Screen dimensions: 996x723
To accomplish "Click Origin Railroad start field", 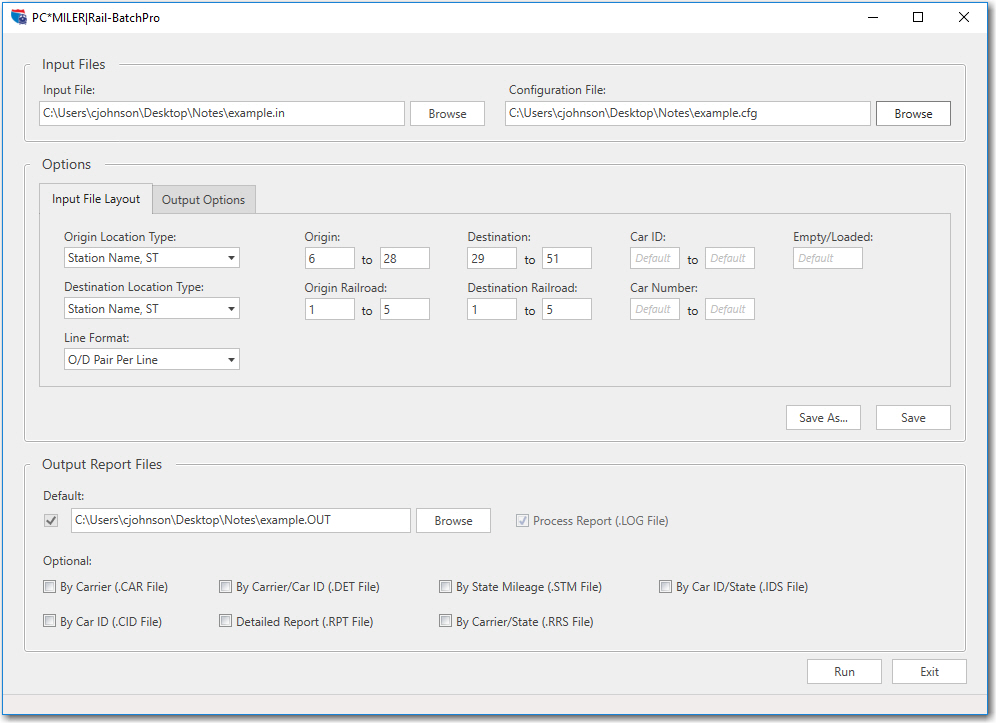I will pyautogui.click(x=330, y=309).
